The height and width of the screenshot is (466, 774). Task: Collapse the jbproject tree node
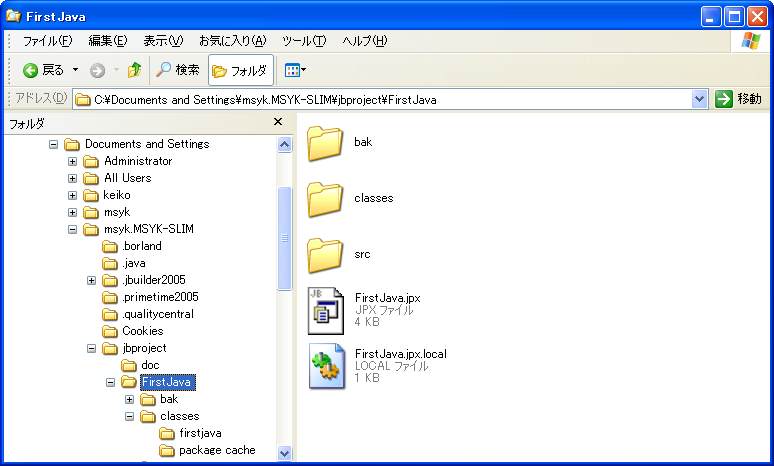[x=92, y=348]
